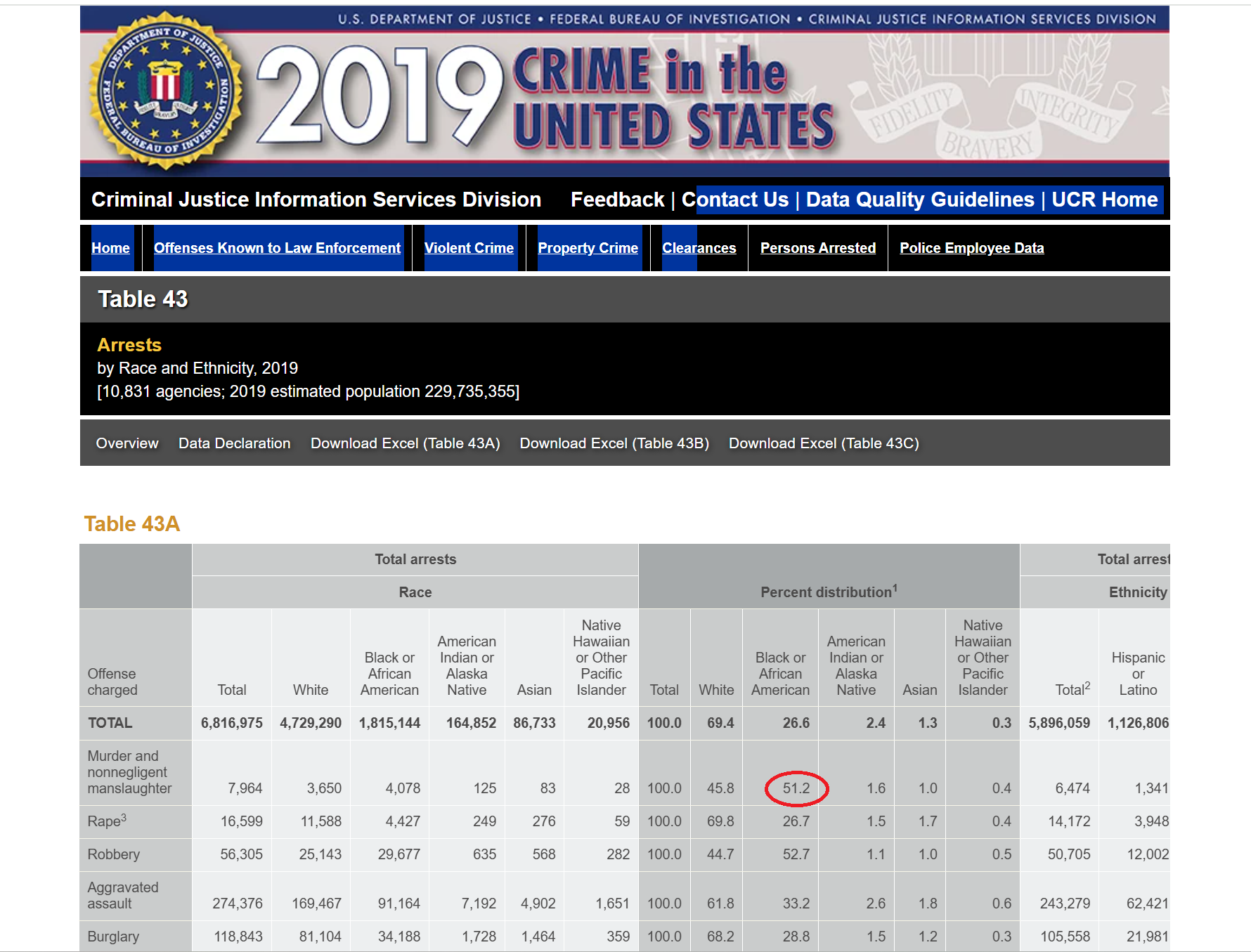The height and width of the screenshot is (952, 1251).
Task: Select the Overview tab
Action: [127, 443]
